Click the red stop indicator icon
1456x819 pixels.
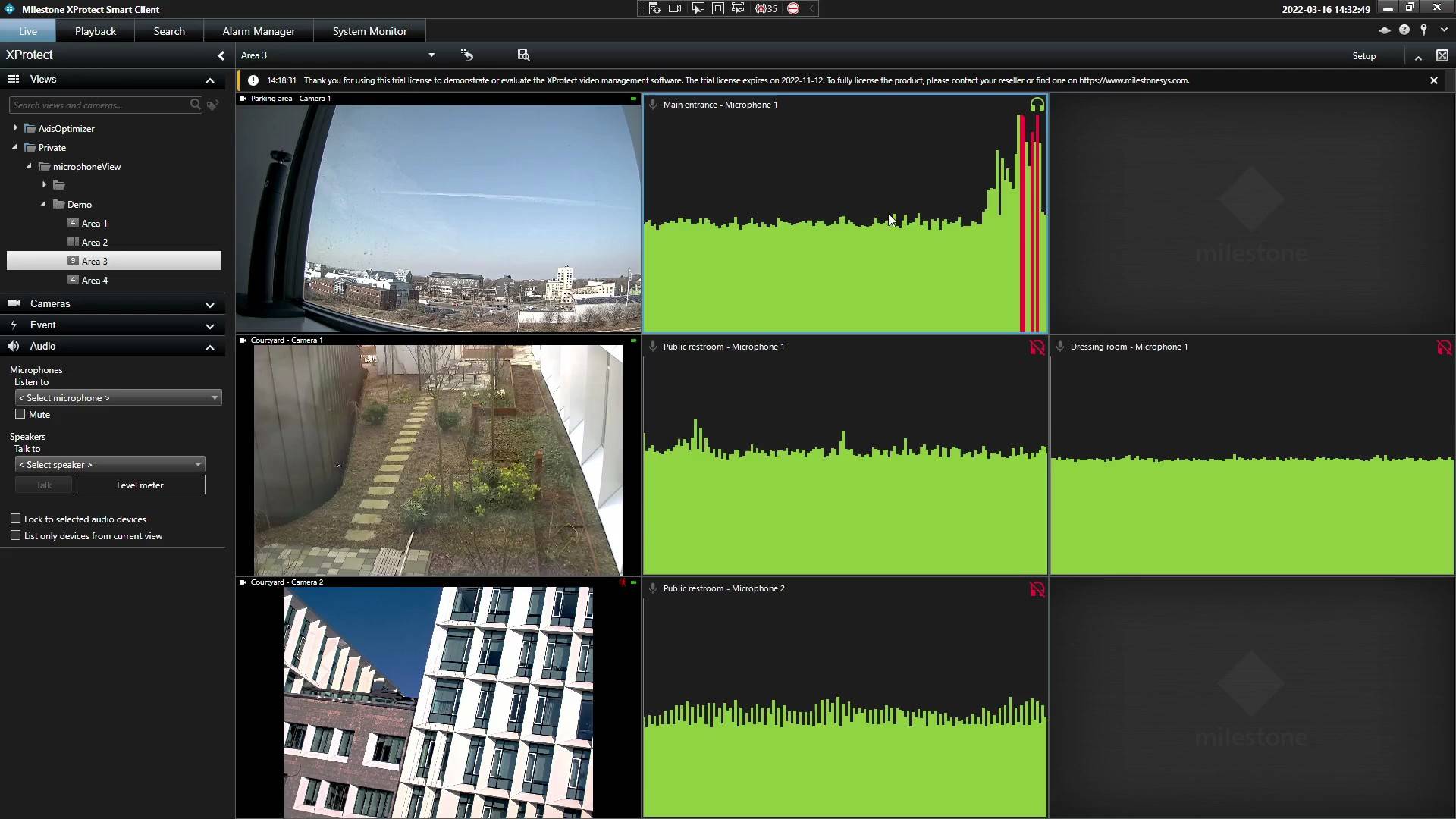pos(793,8)
